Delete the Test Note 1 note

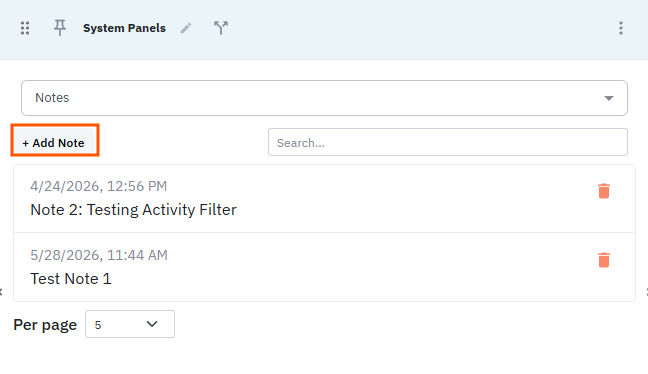604,260
